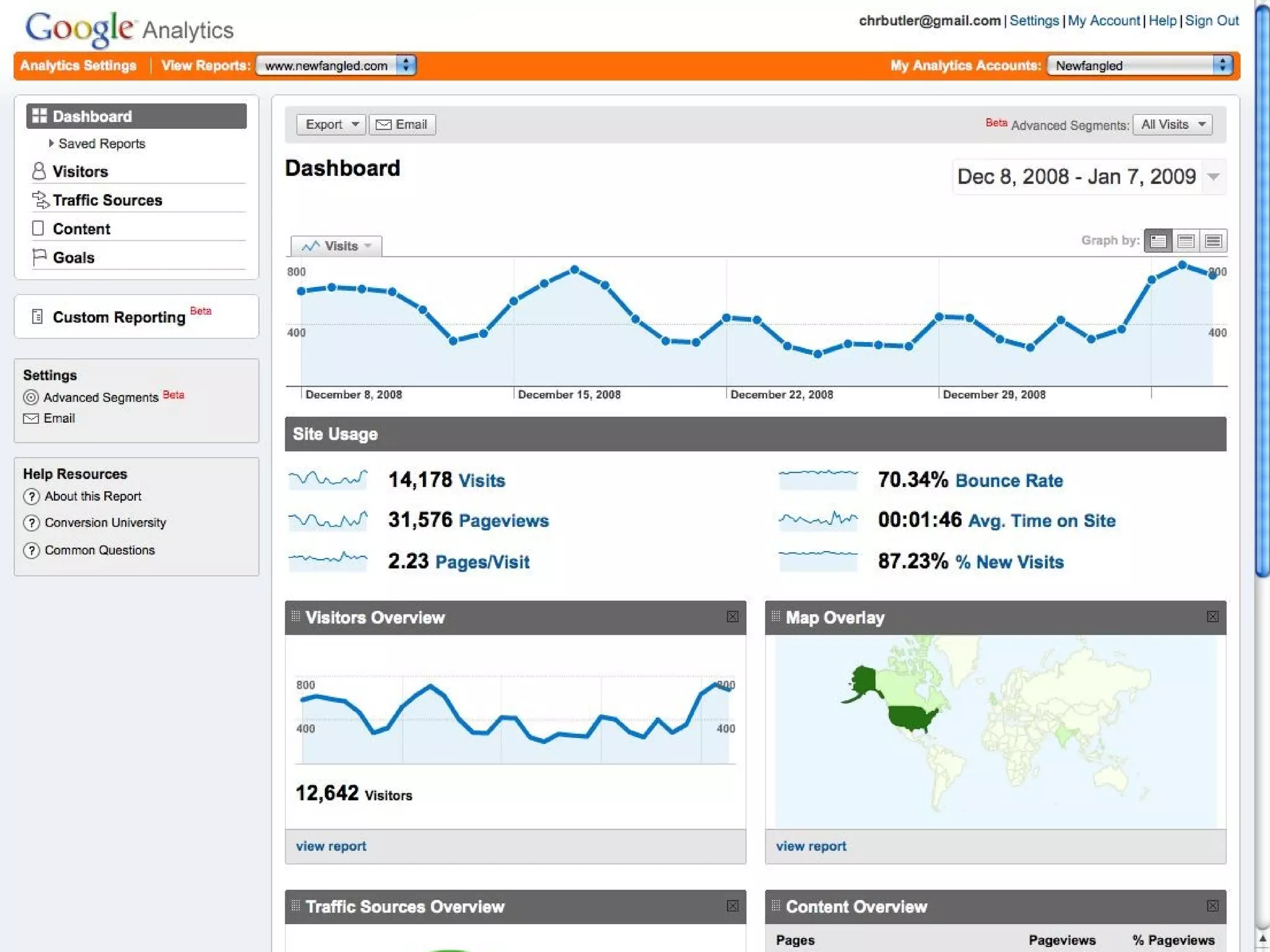Screen dimensions: 1270x952
Task: Click the Visitors person icon in sidebar
Action: click(x=38, y=171)
